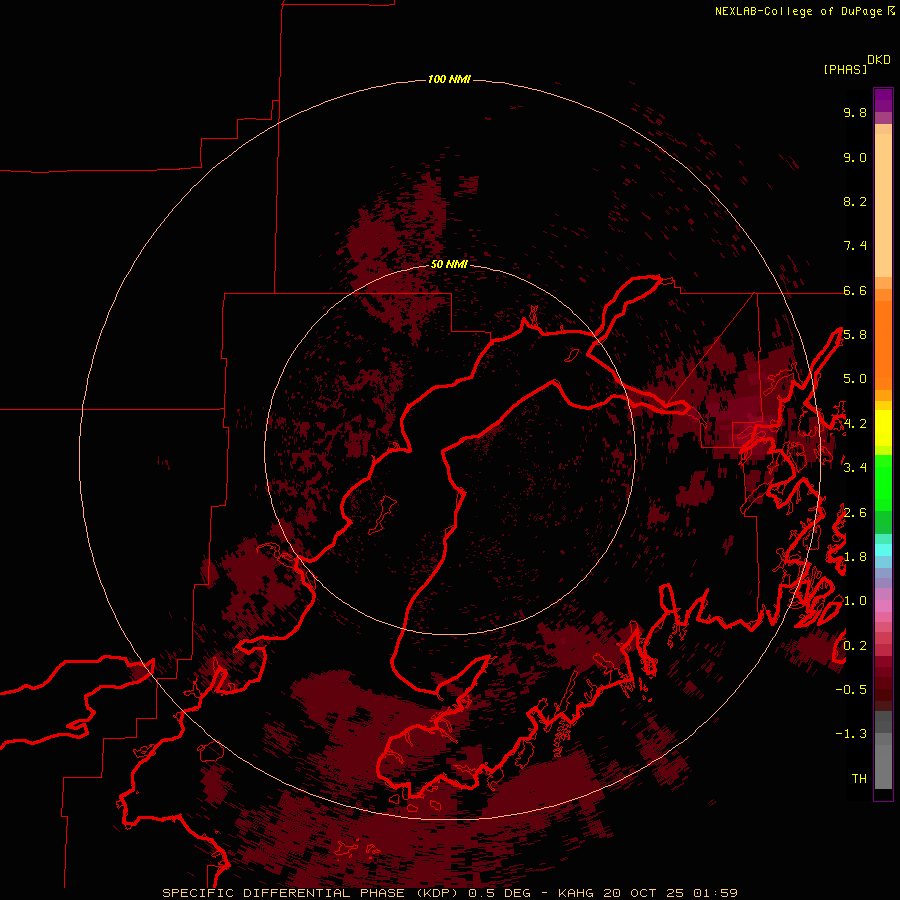
Task: Click the KAHG radar site identifier
Action: (577, 893)
